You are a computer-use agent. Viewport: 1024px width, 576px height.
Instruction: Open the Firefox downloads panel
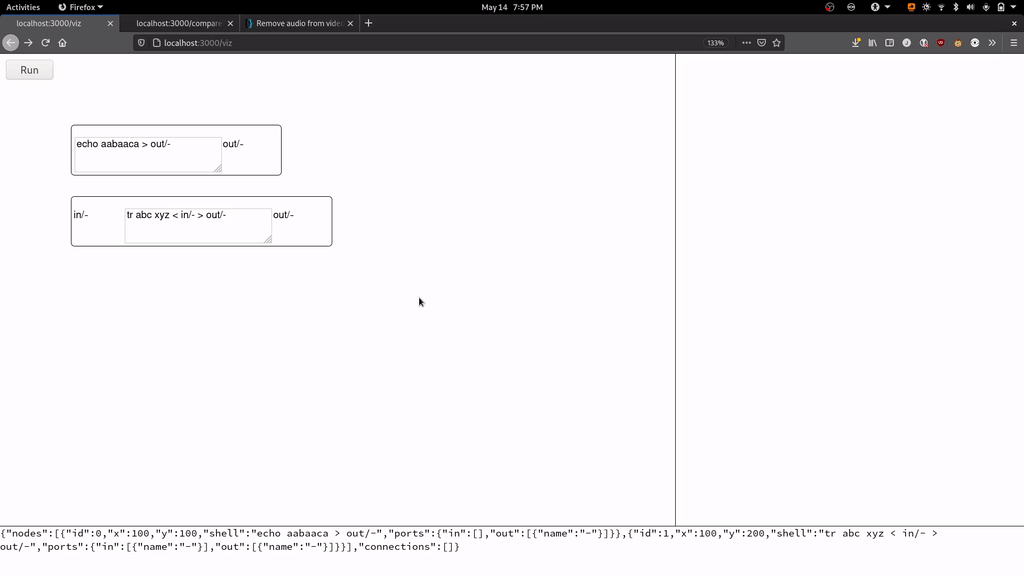pos(856,43)
